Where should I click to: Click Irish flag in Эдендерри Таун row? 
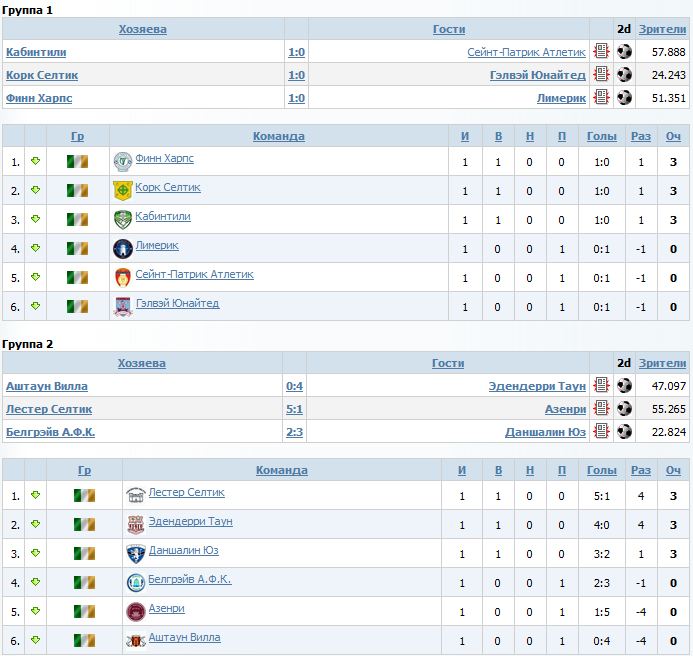click(84, 524)
